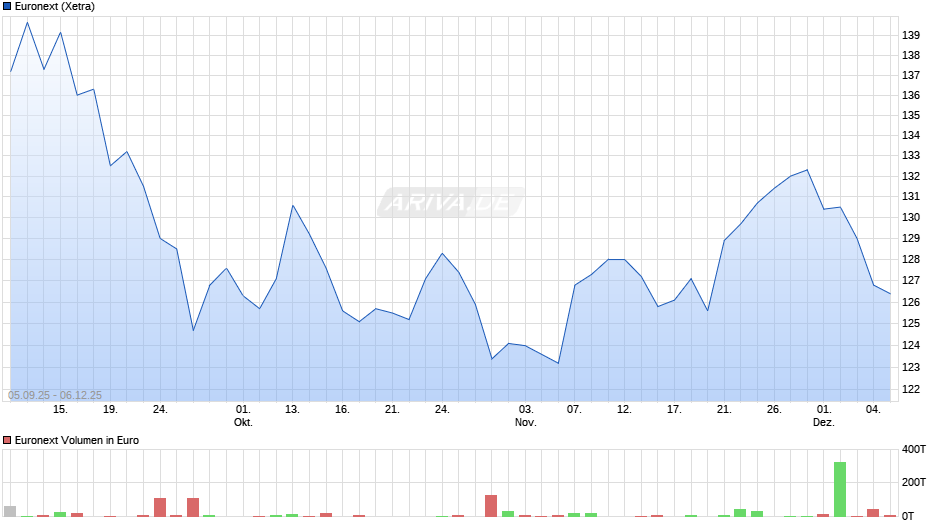Click the date label '15.'
The width and height of the screenshot is (940, 526).
pos(60,410)
